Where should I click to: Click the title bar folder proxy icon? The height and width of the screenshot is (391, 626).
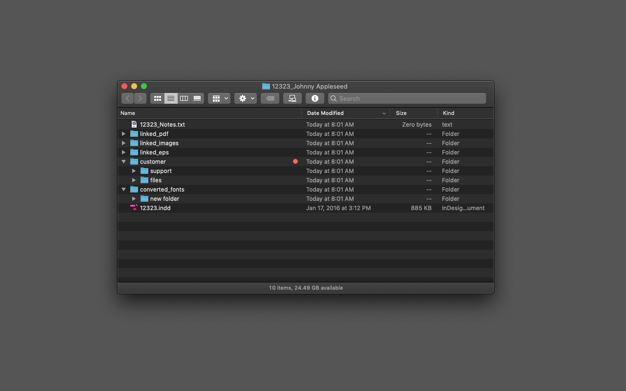[266, 86]
